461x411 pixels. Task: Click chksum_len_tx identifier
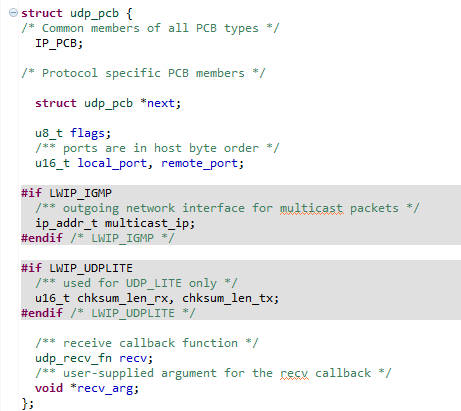coord(228,298)
